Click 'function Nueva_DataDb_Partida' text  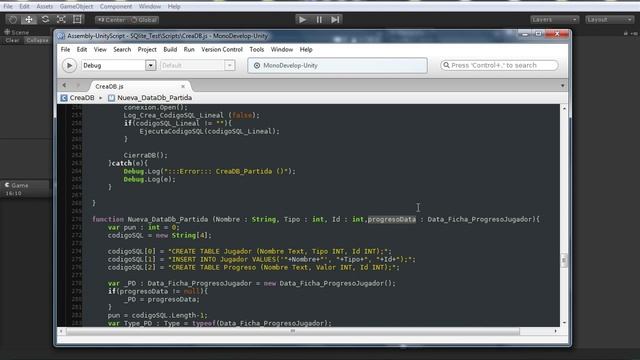150,220
